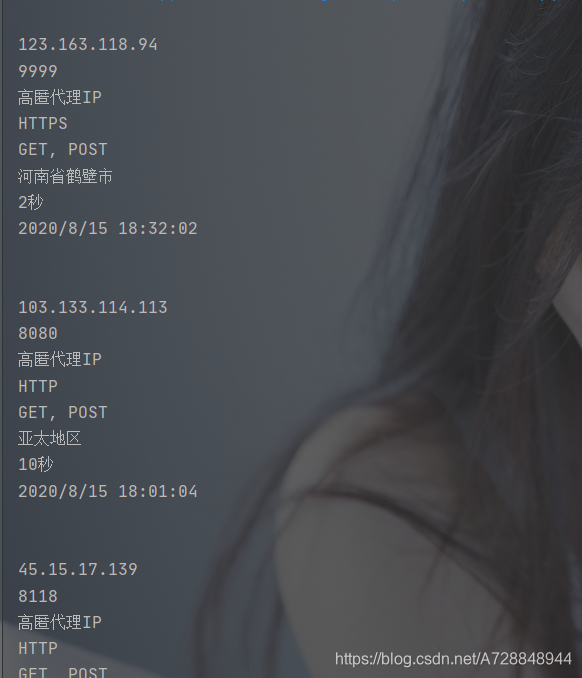Click GET, POST under 103.133.114.113 entry
The width and height of the screenshot is (582, 678).
63,413
